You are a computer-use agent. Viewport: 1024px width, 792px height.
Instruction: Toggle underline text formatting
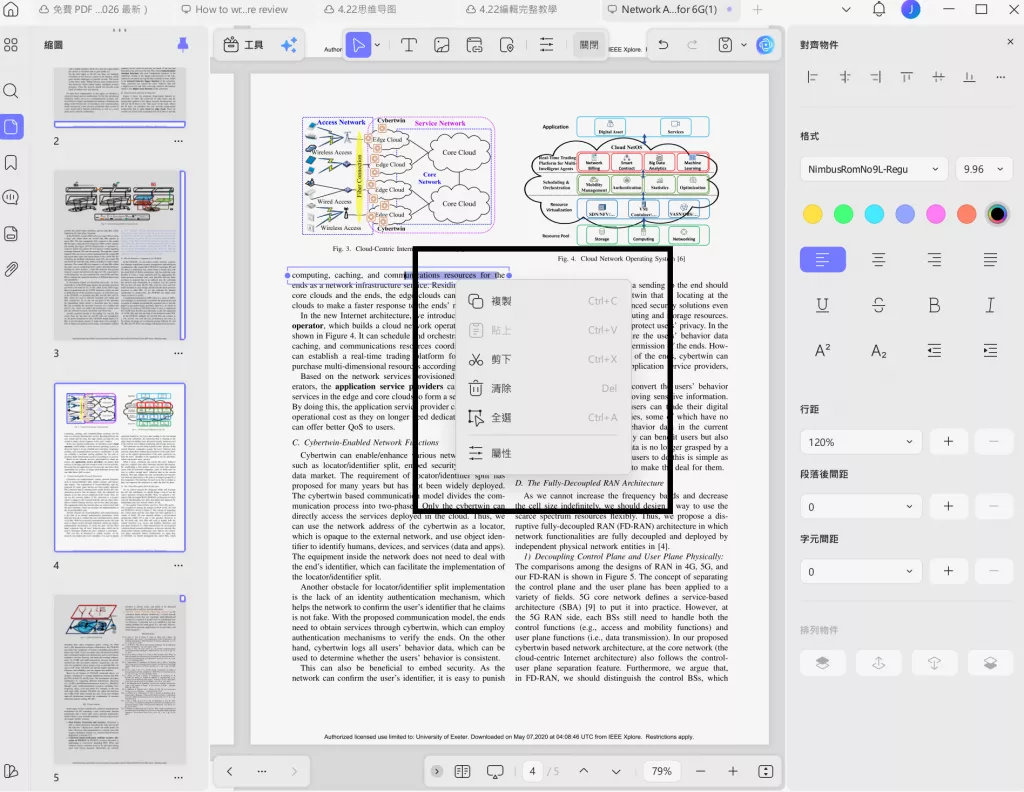click(822, 305)
